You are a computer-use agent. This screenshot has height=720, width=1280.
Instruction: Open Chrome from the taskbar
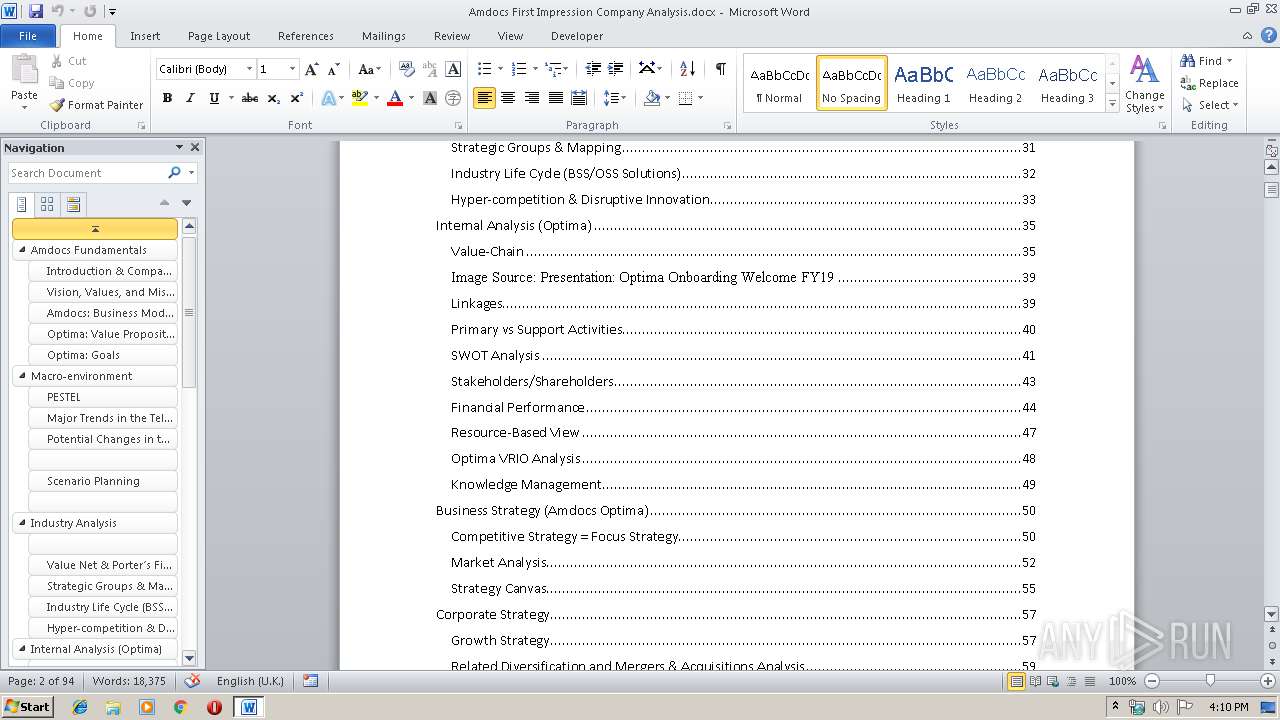click(x=180, y=707)
